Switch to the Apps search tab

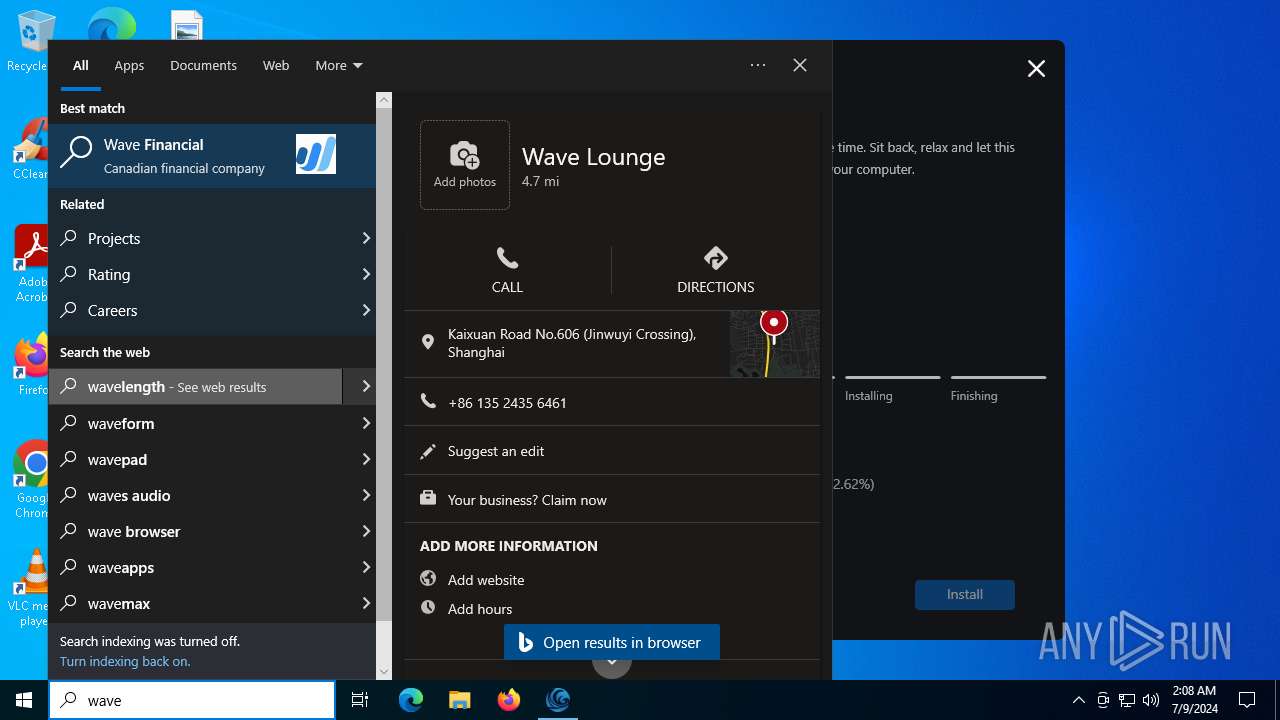pyautogui.click(x=129, y=65)
